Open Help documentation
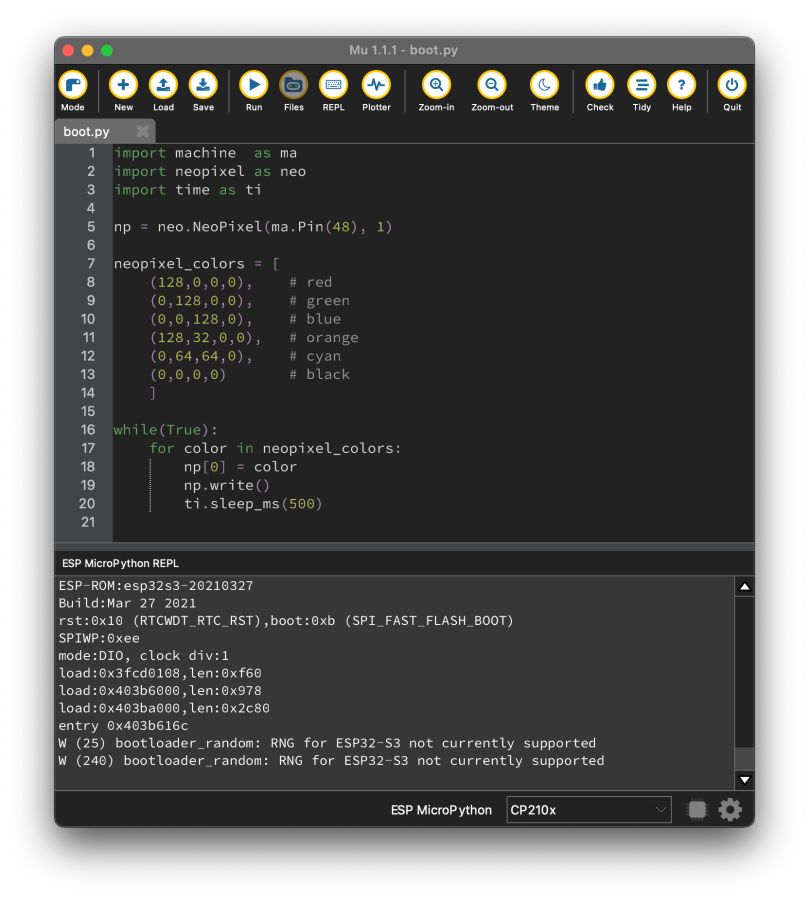This screenshot has width=809, height=899. 682,91
